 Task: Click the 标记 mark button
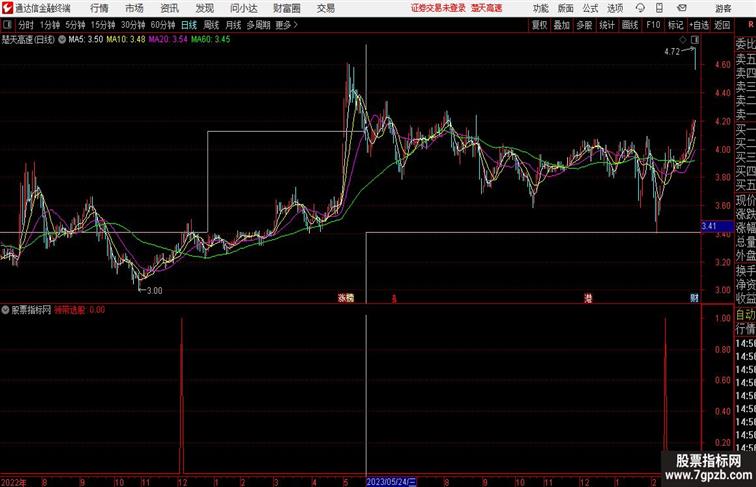[675, 25]
